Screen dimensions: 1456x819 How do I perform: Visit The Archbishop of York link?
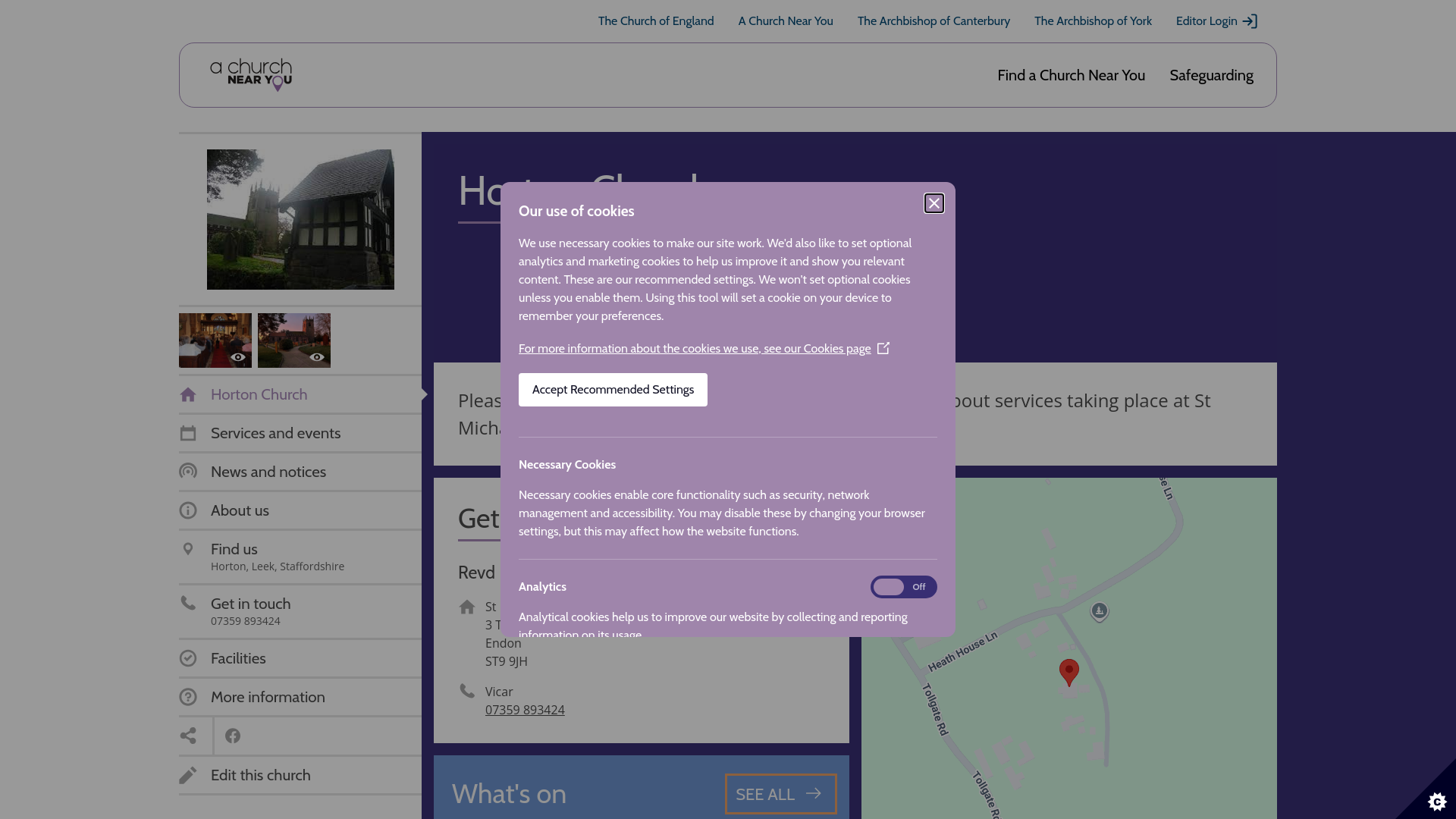pos(1093,21)
